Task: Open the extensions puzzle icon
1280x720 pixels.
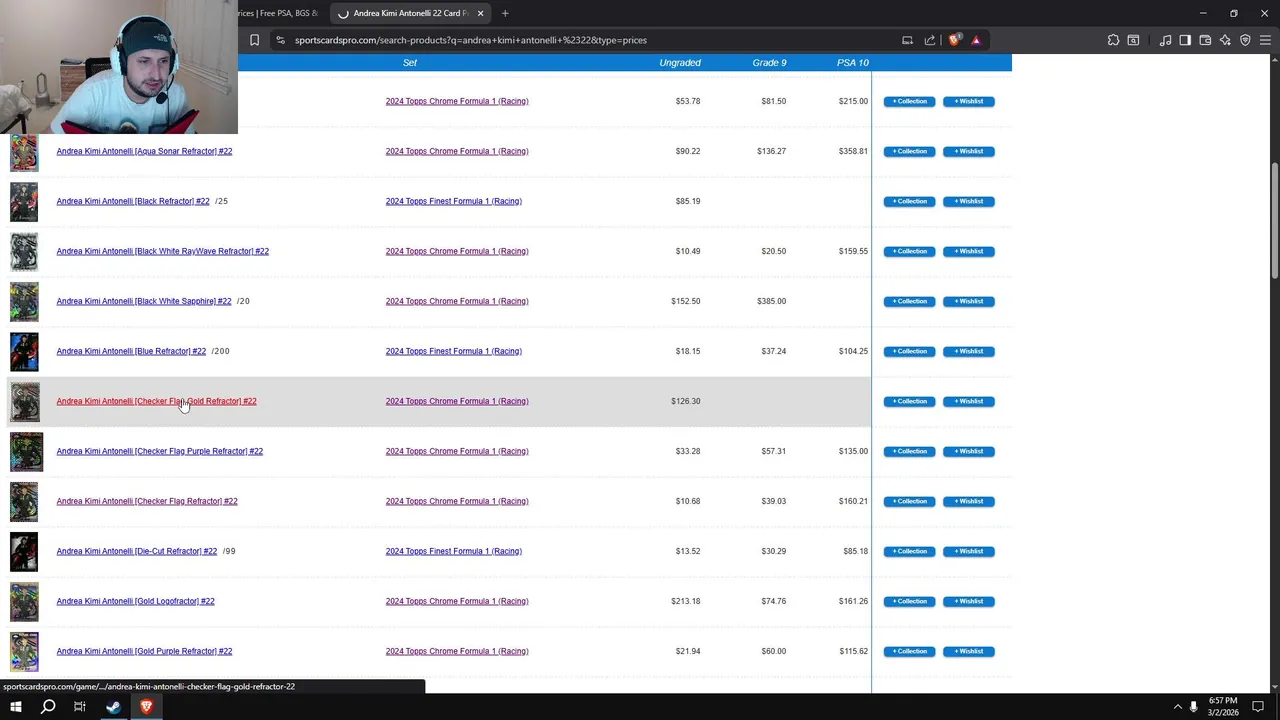Action: pyautogui.click(x=1113, y=40)
